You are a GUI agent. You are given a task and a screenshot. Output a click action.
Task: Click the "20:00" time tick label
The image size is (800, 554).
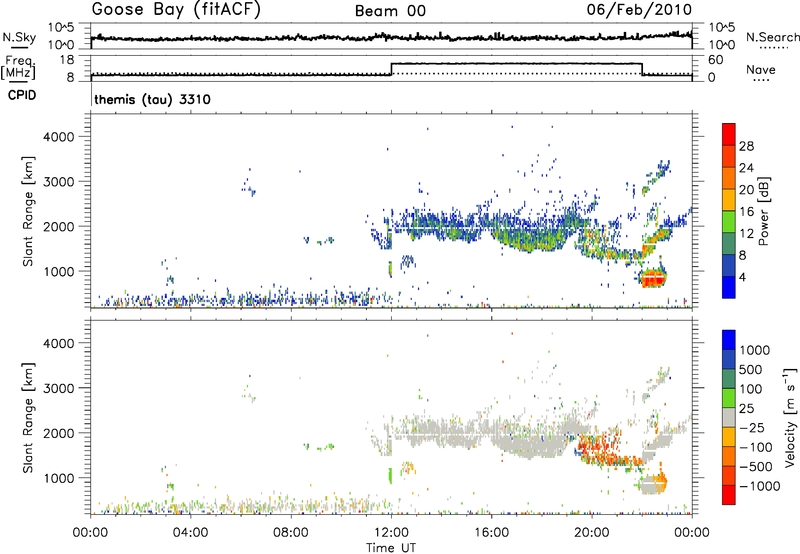(x=591, y=533)
